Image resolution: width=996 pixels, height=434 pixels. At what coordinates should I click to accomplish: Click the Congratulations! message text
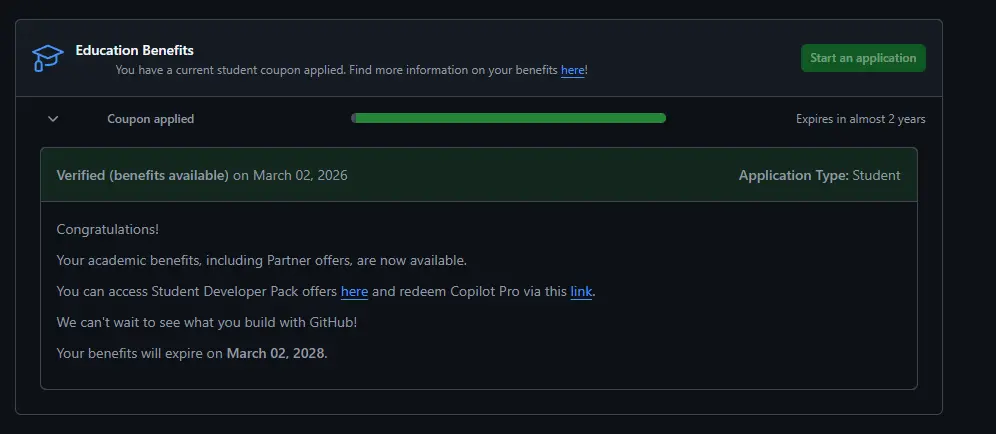click(x=107, y=229)
